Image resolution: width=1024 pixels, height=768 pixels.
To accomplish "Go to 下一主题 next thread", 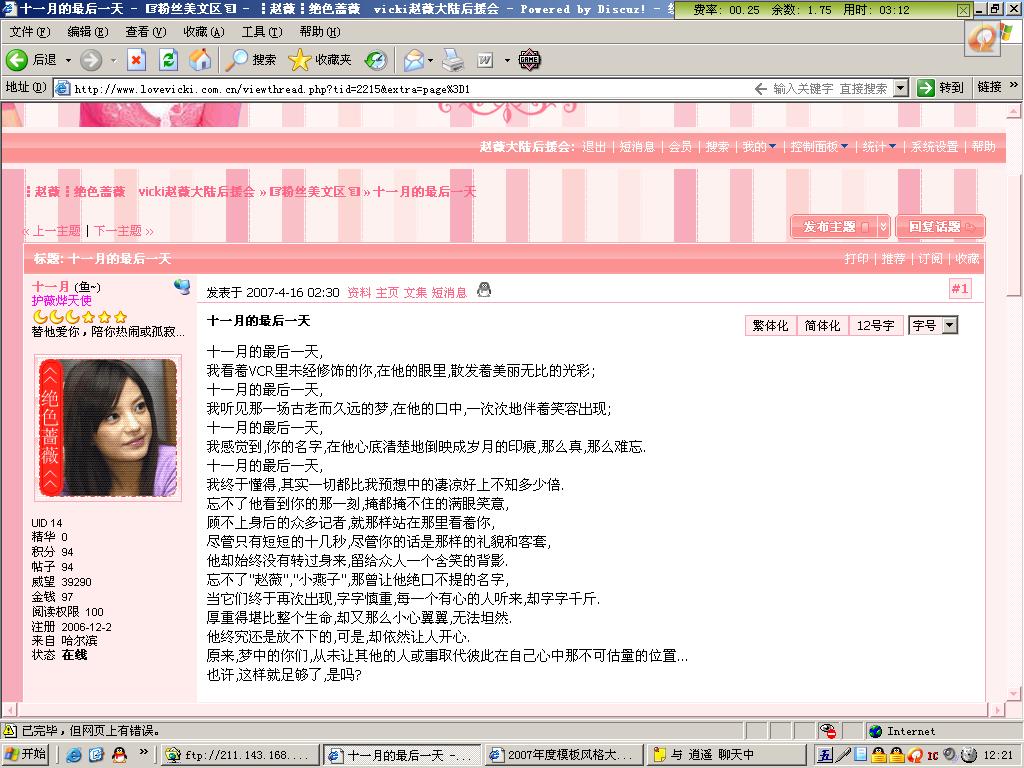I will 118,231.
